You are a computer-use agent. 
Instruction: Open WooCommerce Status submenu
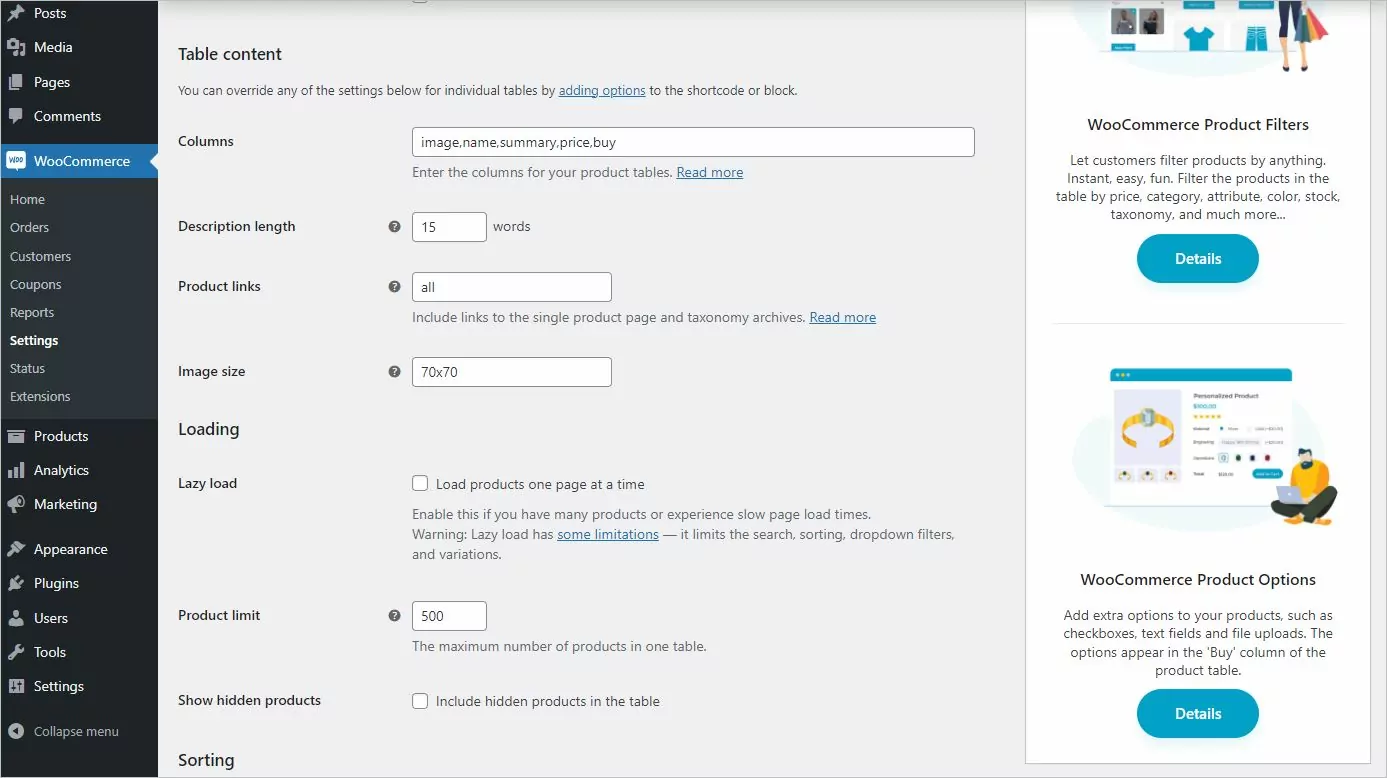tap(27, 368)
